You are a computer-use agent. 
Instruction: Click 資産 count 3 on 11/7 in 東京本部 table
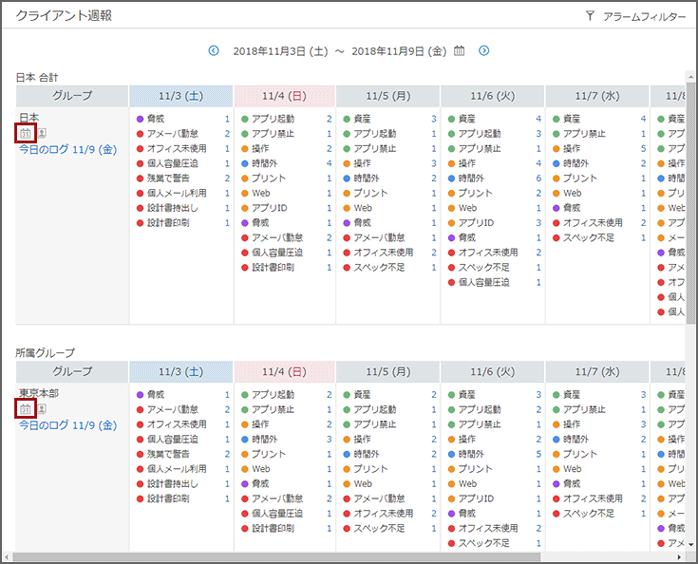point(643,395)
